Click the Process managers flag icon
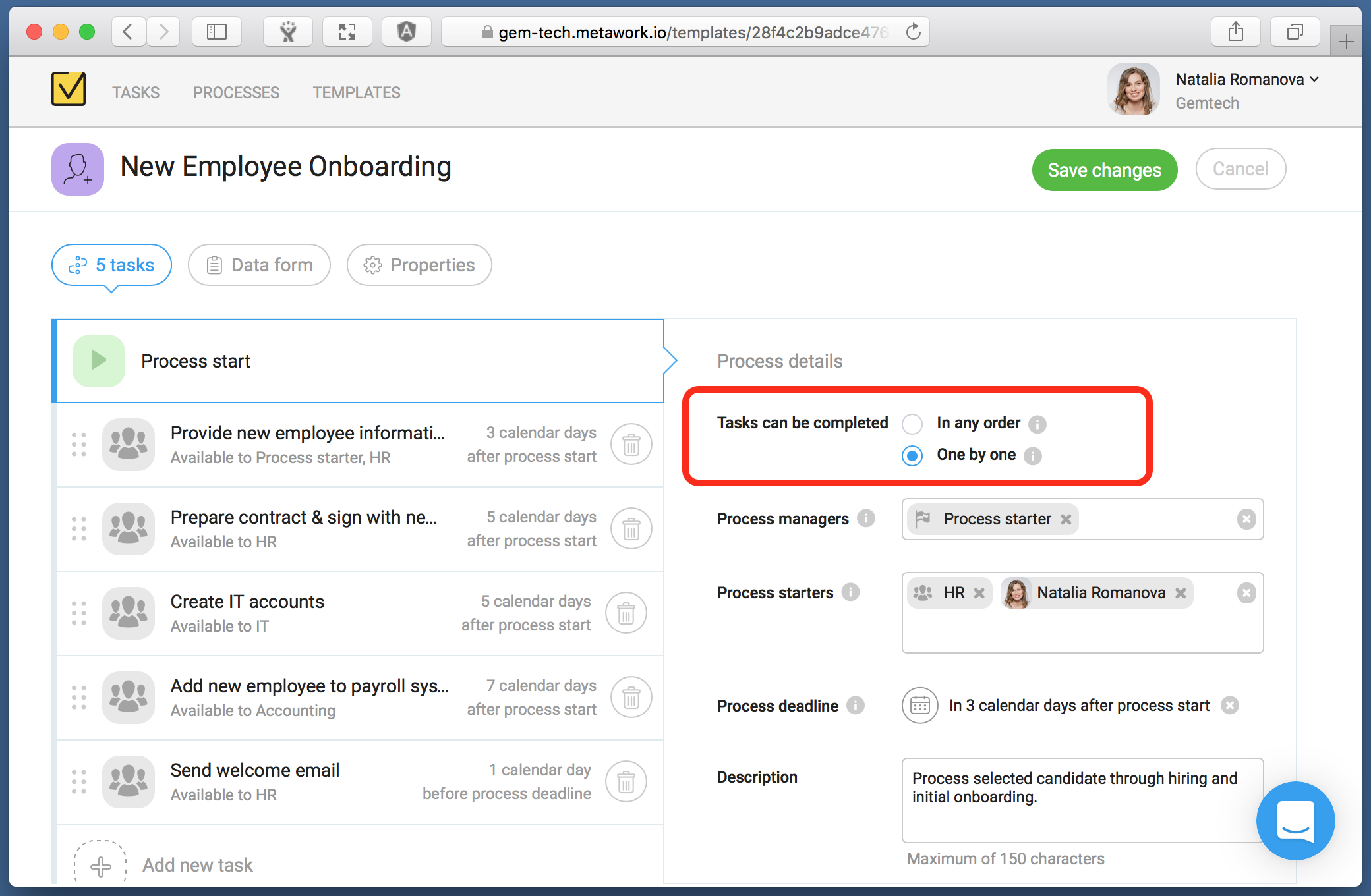Screen dimensions: 1371x896 point(920,518)
